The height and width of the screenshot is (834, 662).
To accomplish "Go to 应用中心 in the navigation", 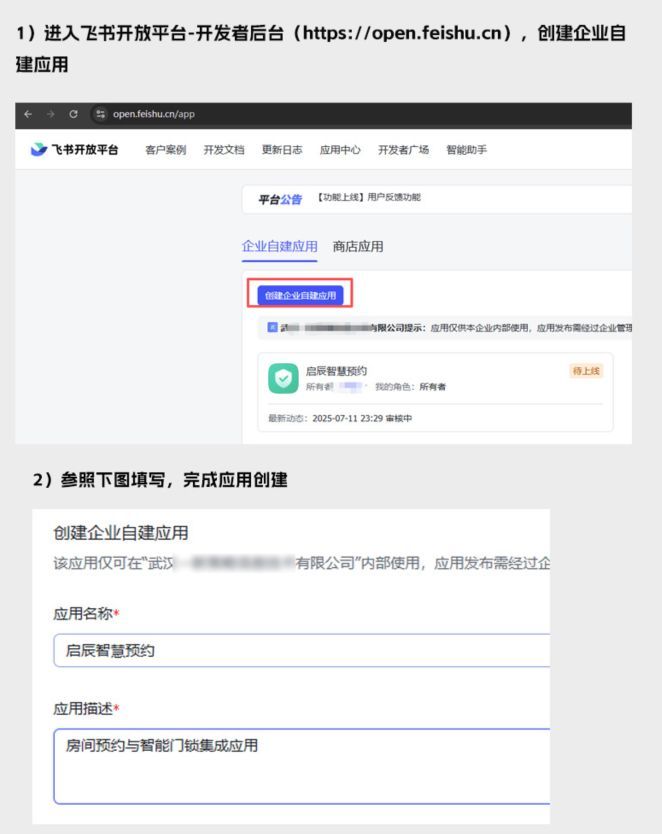I will click(x=340, y=150).
